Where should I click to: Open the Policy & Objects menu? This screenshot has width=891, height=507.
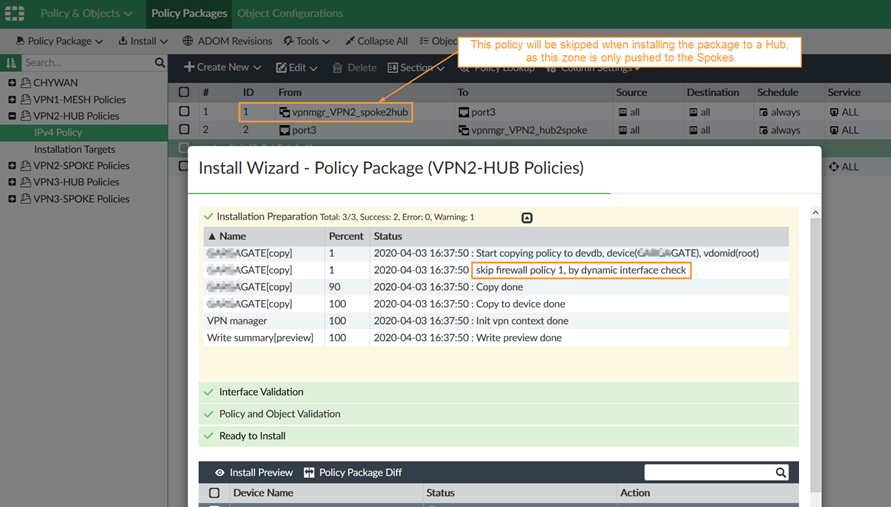click(86, 14)
